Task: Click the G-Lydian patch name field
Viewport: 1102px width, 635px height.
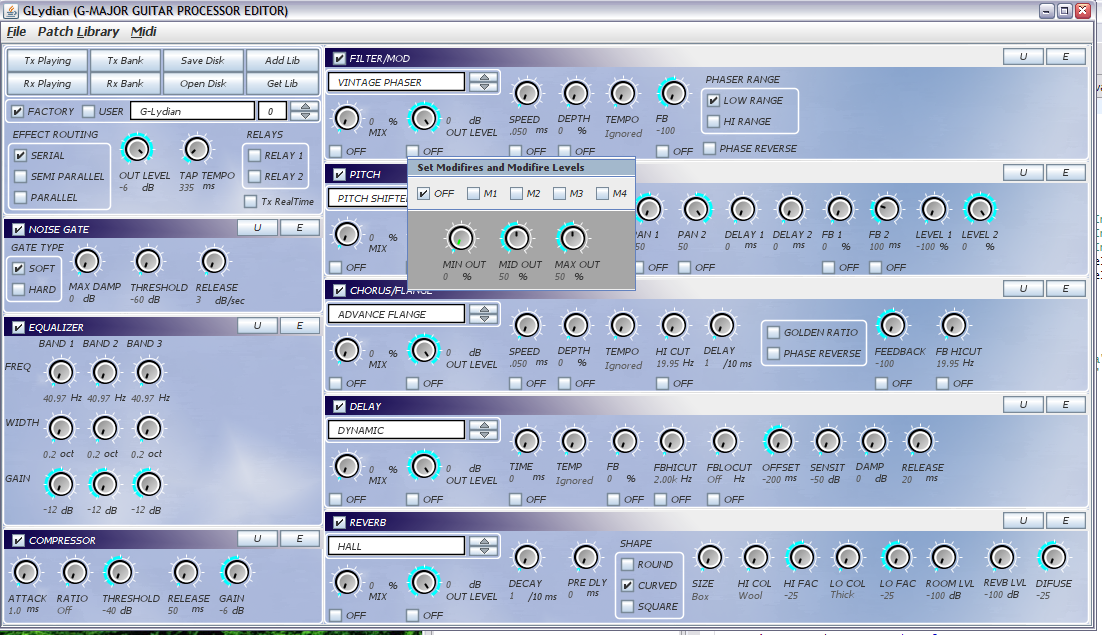Action: pos(194,111)
